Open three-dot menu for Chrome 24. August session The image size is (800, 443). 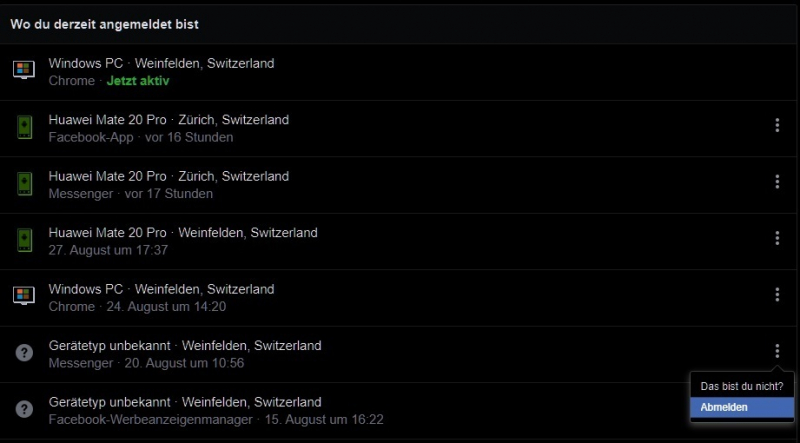777,294
